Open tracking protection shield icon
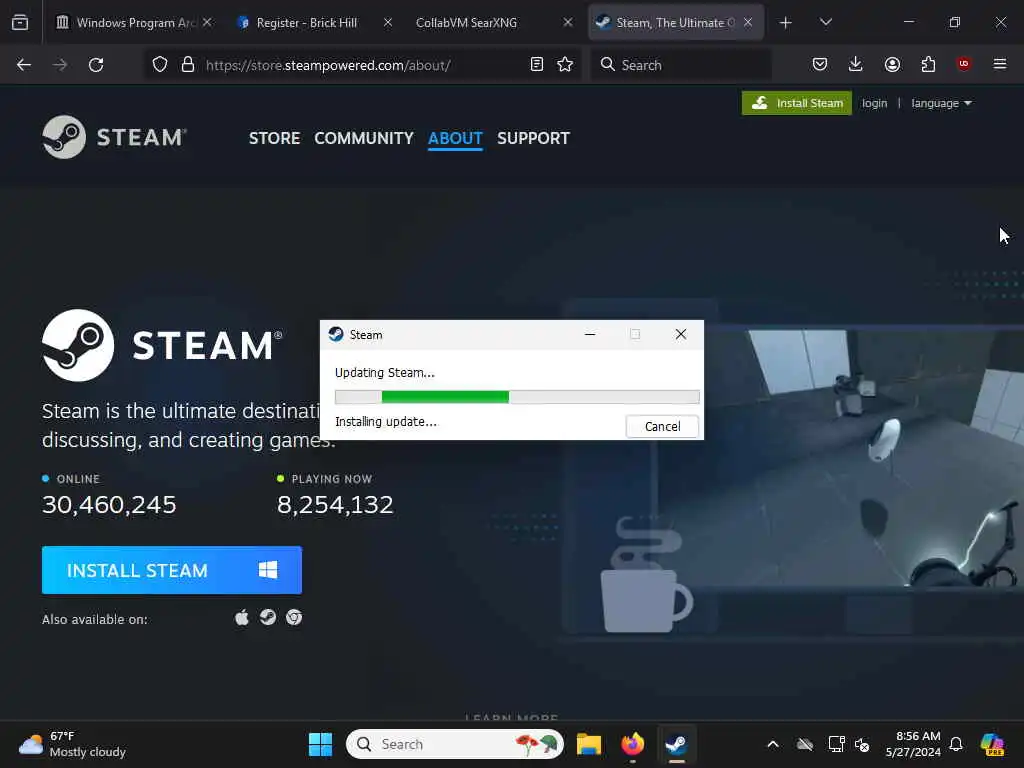The height and width of the screenshot is (768, 1024). [160, 64]
